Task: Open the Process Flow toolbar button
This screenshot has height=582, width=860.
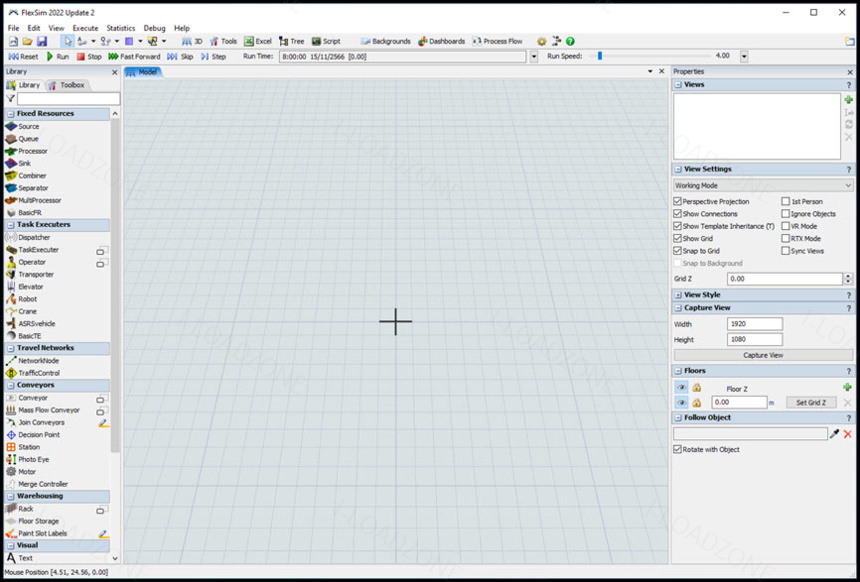Action: click(x=497, y=41)
